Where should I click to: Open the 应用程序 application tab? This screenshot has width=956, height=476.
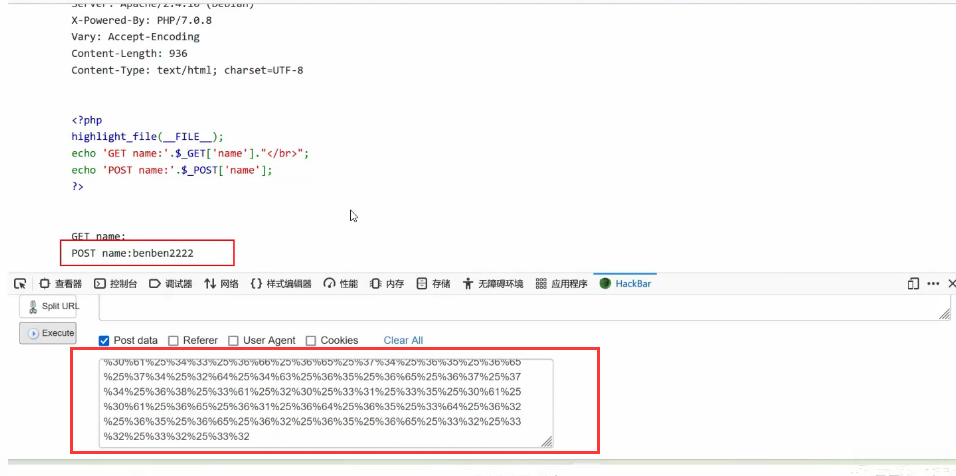pos(562,284)
